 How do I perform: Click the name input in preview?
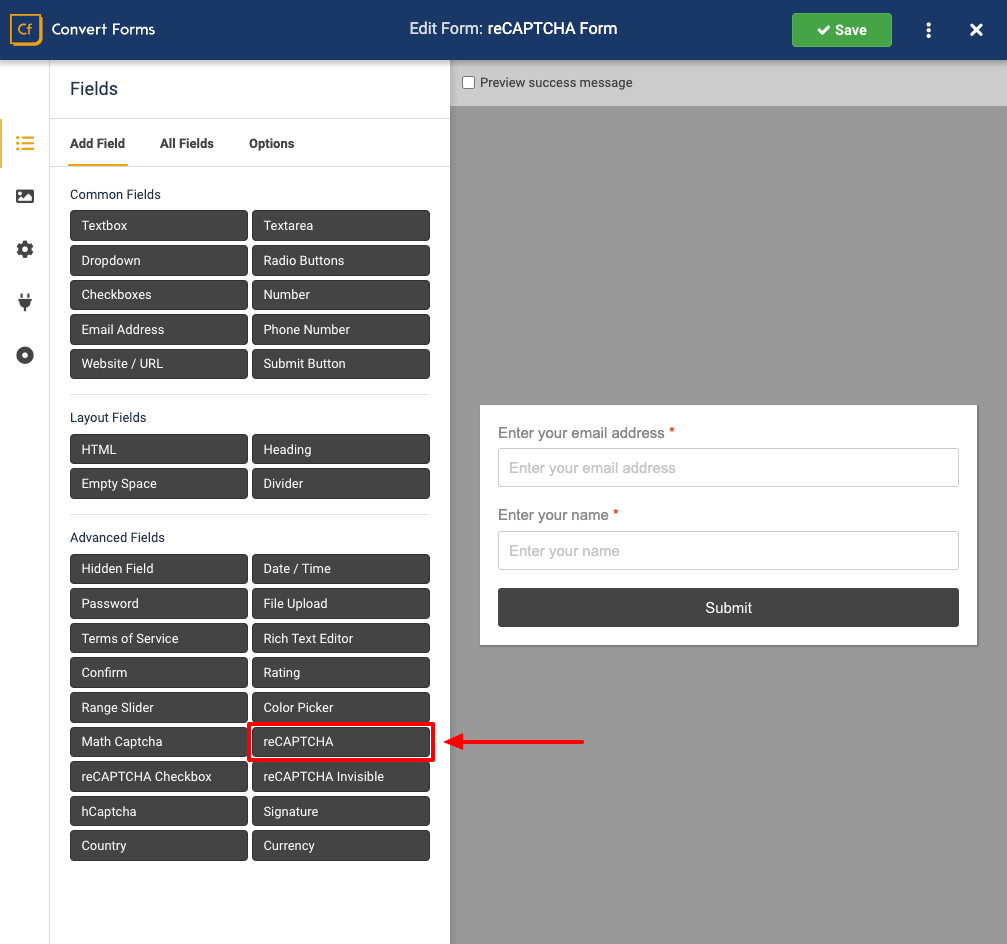[728, 550]
